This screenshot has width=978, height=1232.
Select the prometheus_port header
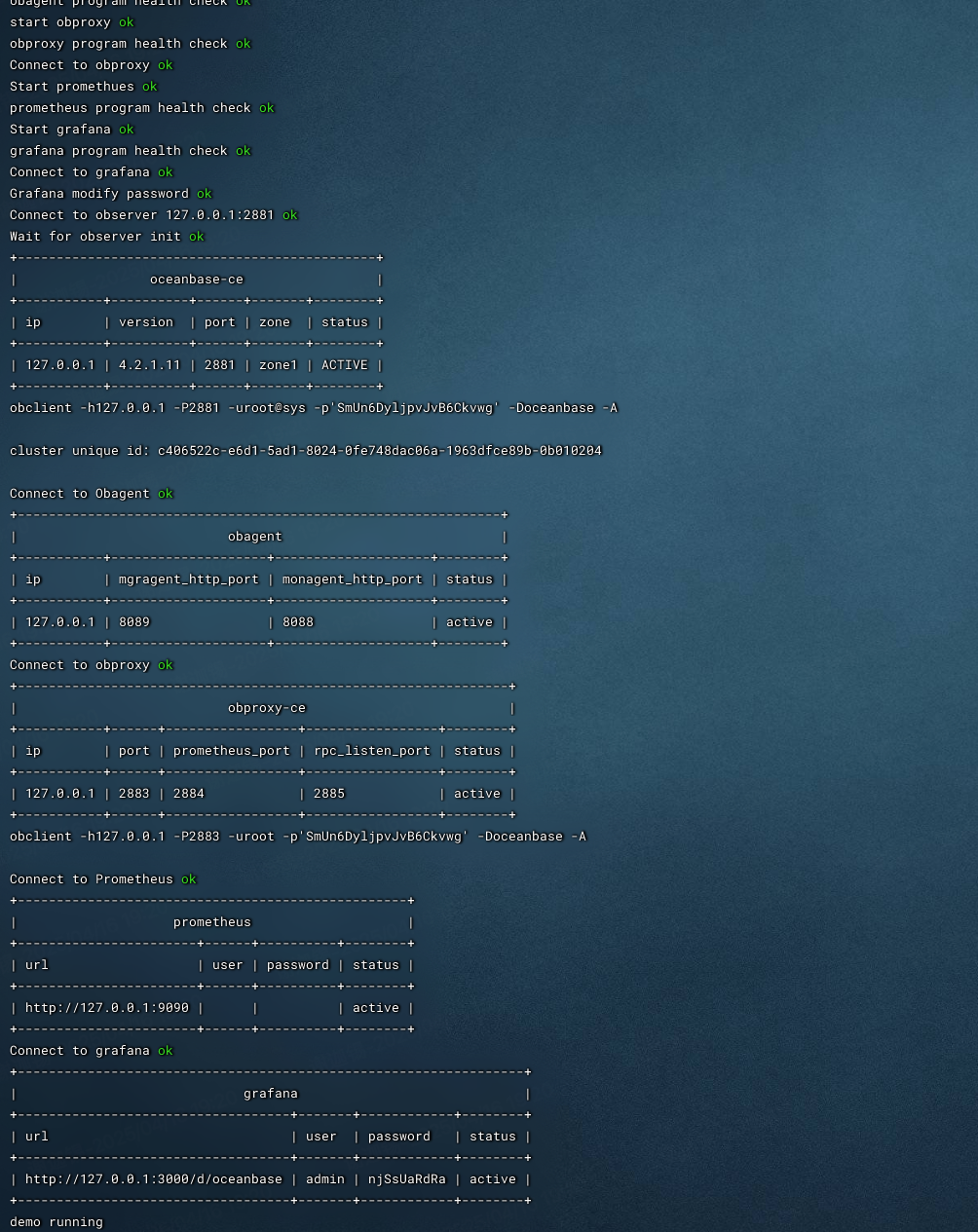click(x=232, y=751)
